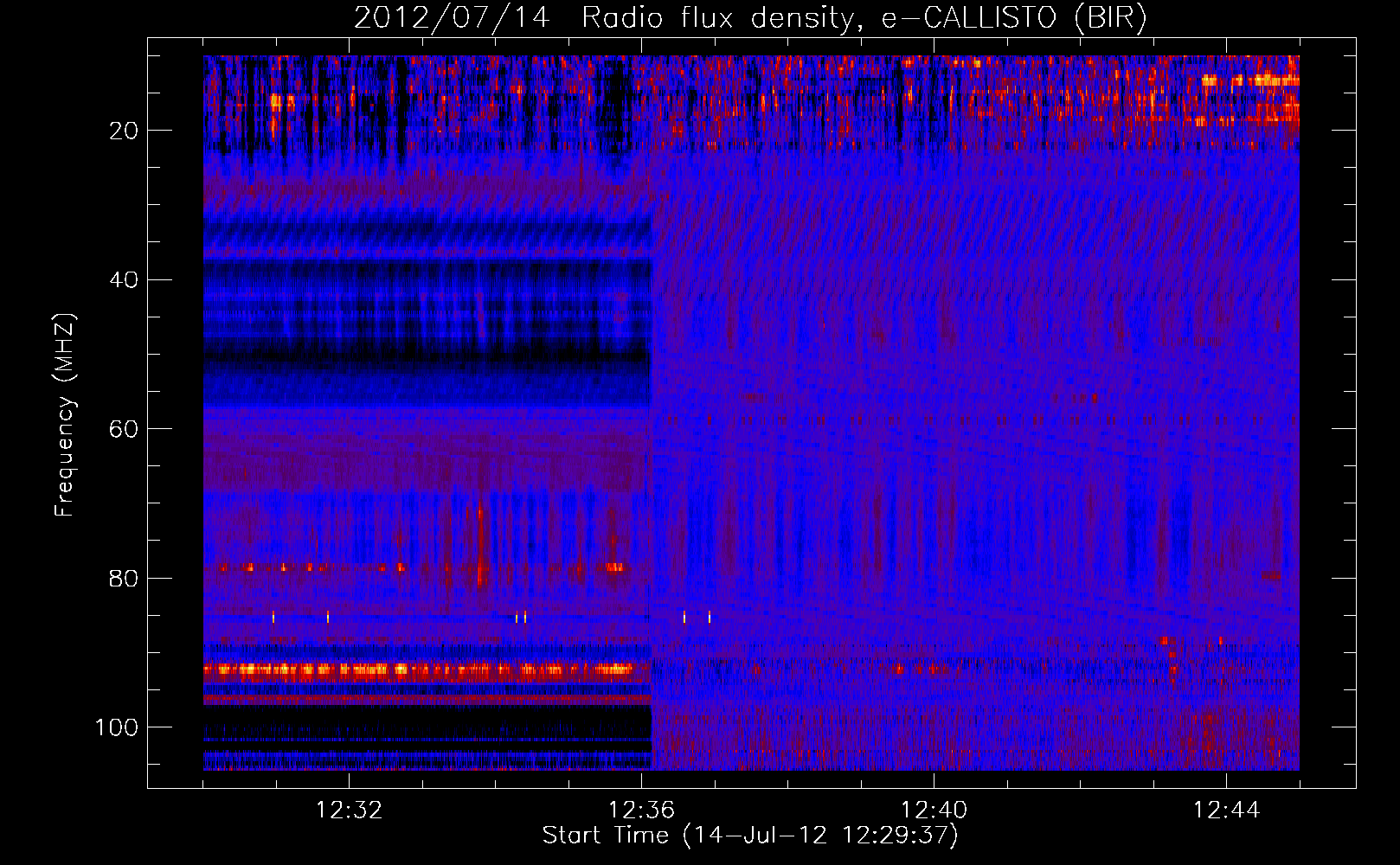Click the 12:32 time tick label
Viewport: 1400px width, 865px height.
[349, 811]
